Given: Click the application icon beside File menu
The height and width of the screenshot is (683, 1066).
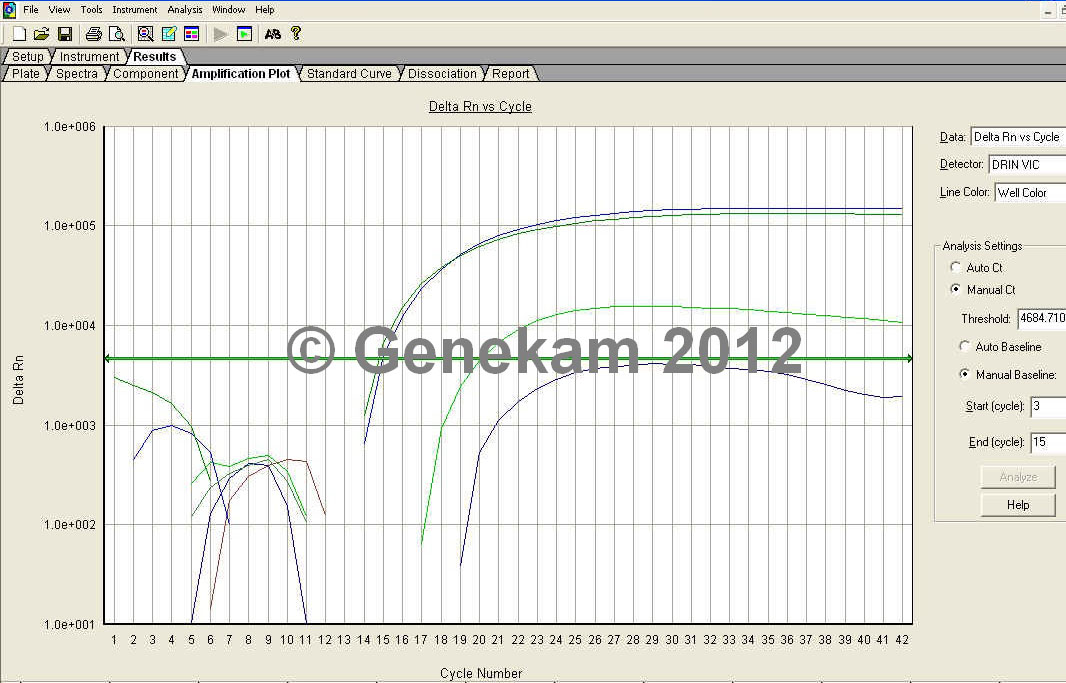Looking at the screenshot, I should point(9,10).
